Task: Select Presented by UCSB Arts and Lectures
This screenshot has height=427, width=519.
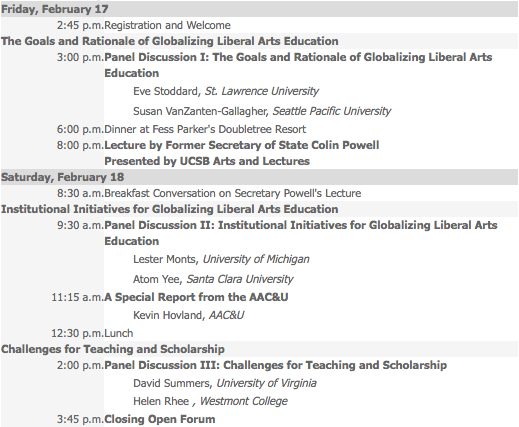Action: [x=207, y=161]
